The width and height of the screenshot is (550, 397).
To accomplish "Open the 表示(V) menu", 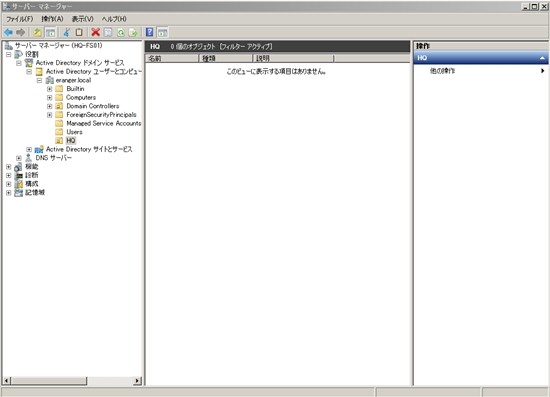I will click(x=83, y=19).
